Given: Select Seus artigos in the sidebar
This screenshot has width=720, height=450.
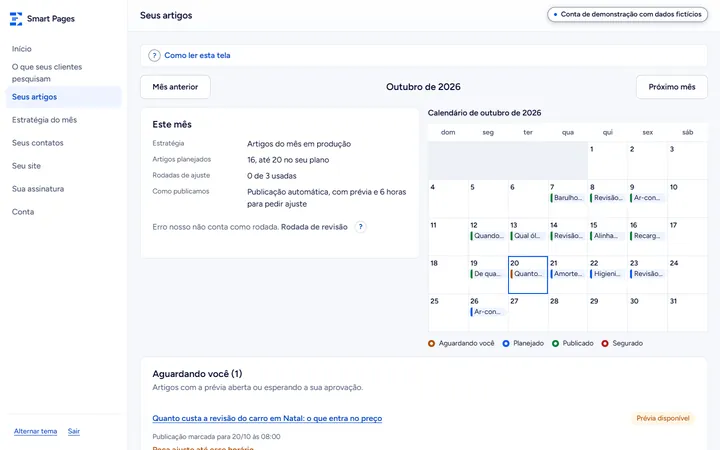Looking at the screenshot, I should (x=63, y=97).
